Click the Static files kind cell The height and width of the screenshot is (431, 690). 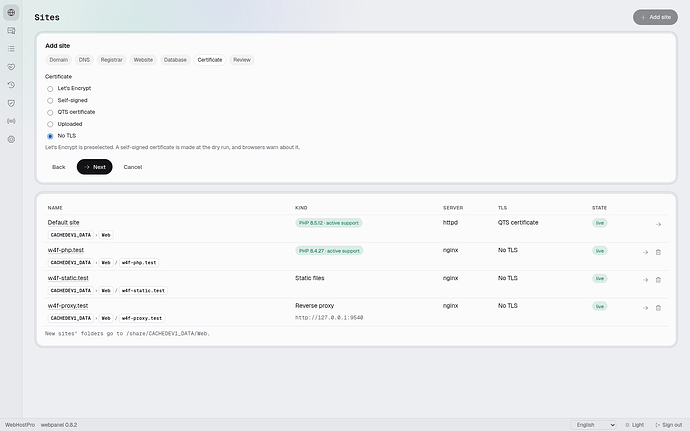pos(309,278)
